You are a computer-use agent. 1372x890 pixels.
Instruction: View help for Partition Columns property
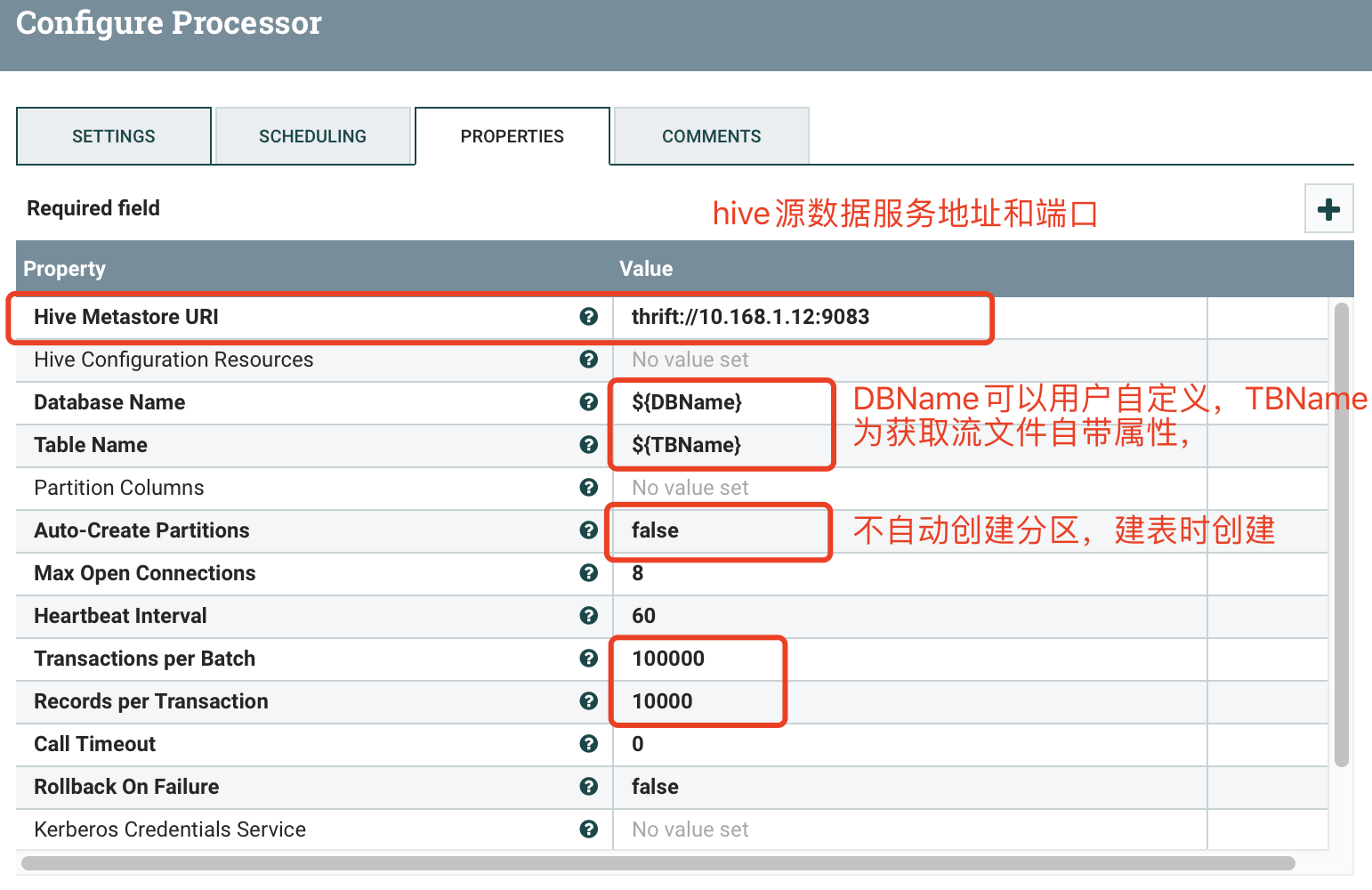pyautogui.click(x=588, y=488)
